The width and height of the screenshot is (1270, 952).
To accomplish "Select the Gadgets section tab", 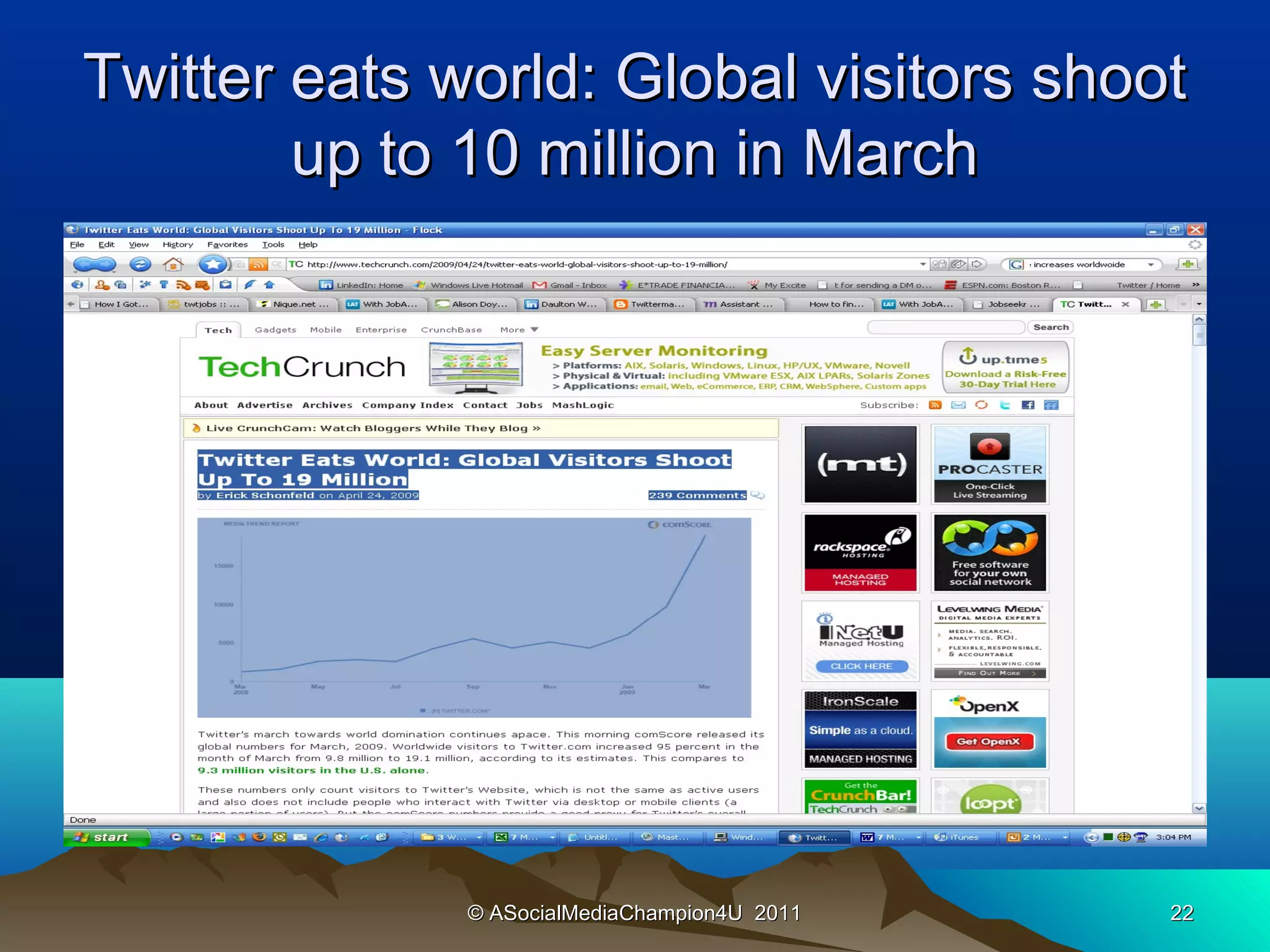I will (275, 330).
